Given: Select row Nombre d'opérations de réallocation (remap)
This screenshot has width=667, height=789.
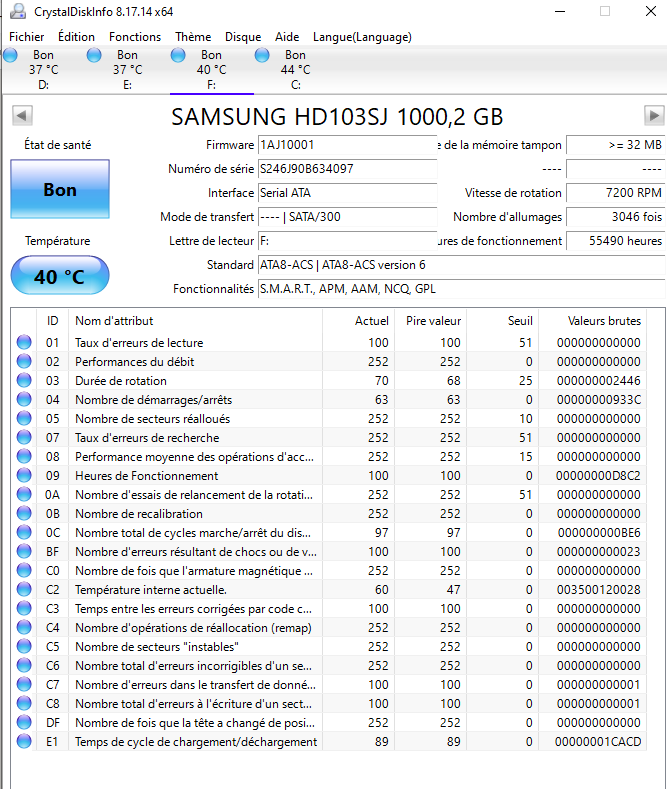Looking at the screenshot, I should click(x=328, y=627).
